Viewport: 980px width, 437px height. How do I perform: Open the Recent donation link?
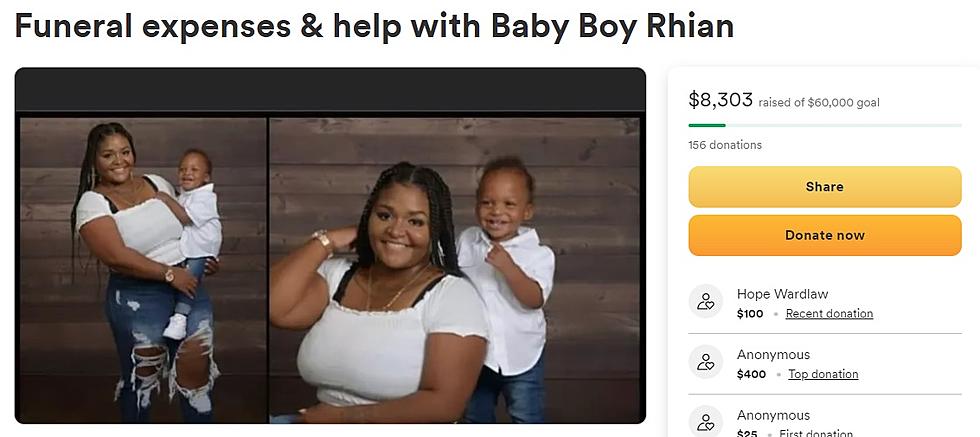pyautogui.click(x=829, y=314)
